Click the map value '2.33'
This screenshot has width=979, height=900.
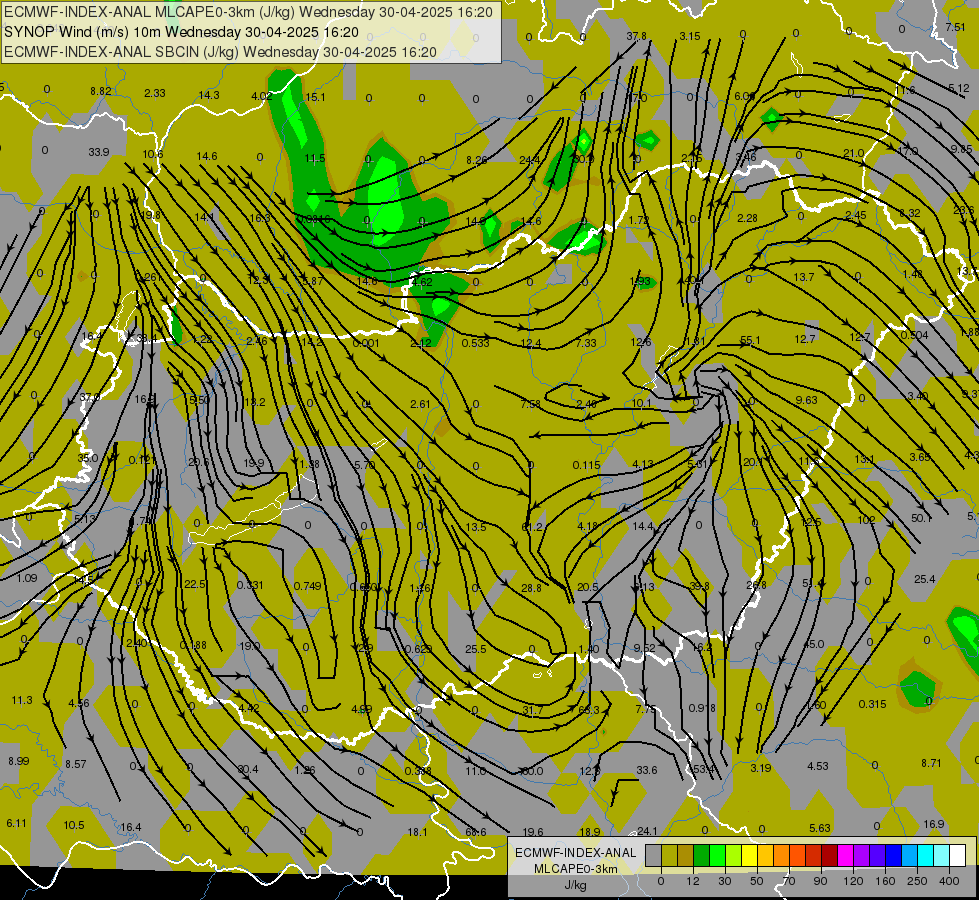[155, 93]
